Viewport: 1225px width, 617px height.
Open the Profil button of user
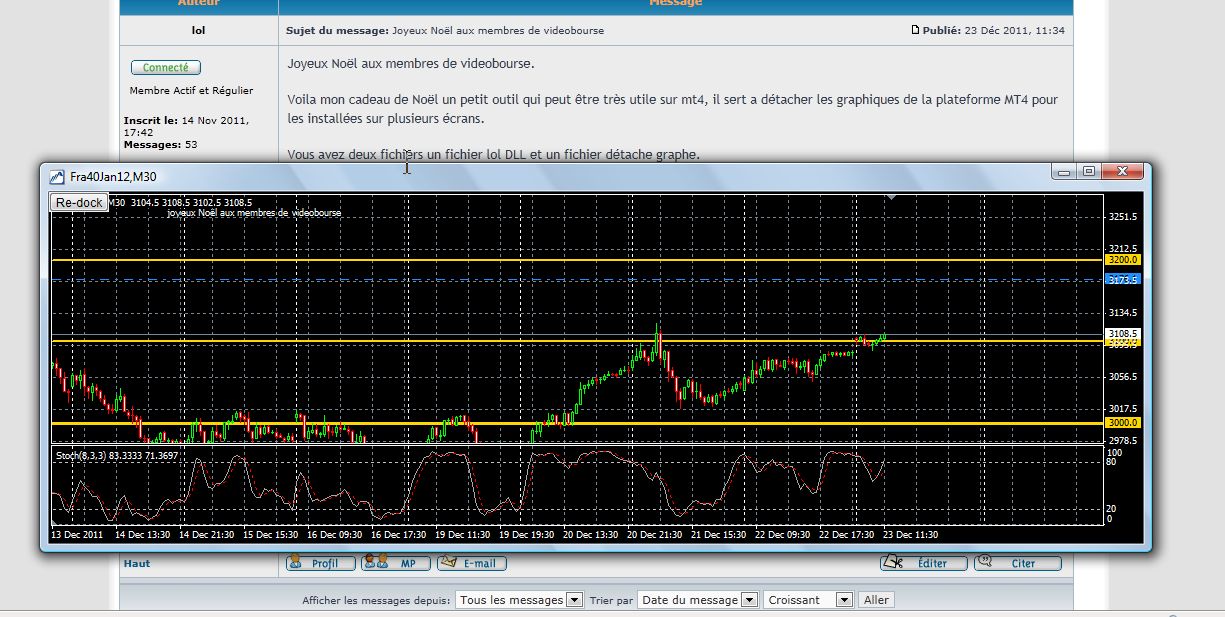click(320, 564)
